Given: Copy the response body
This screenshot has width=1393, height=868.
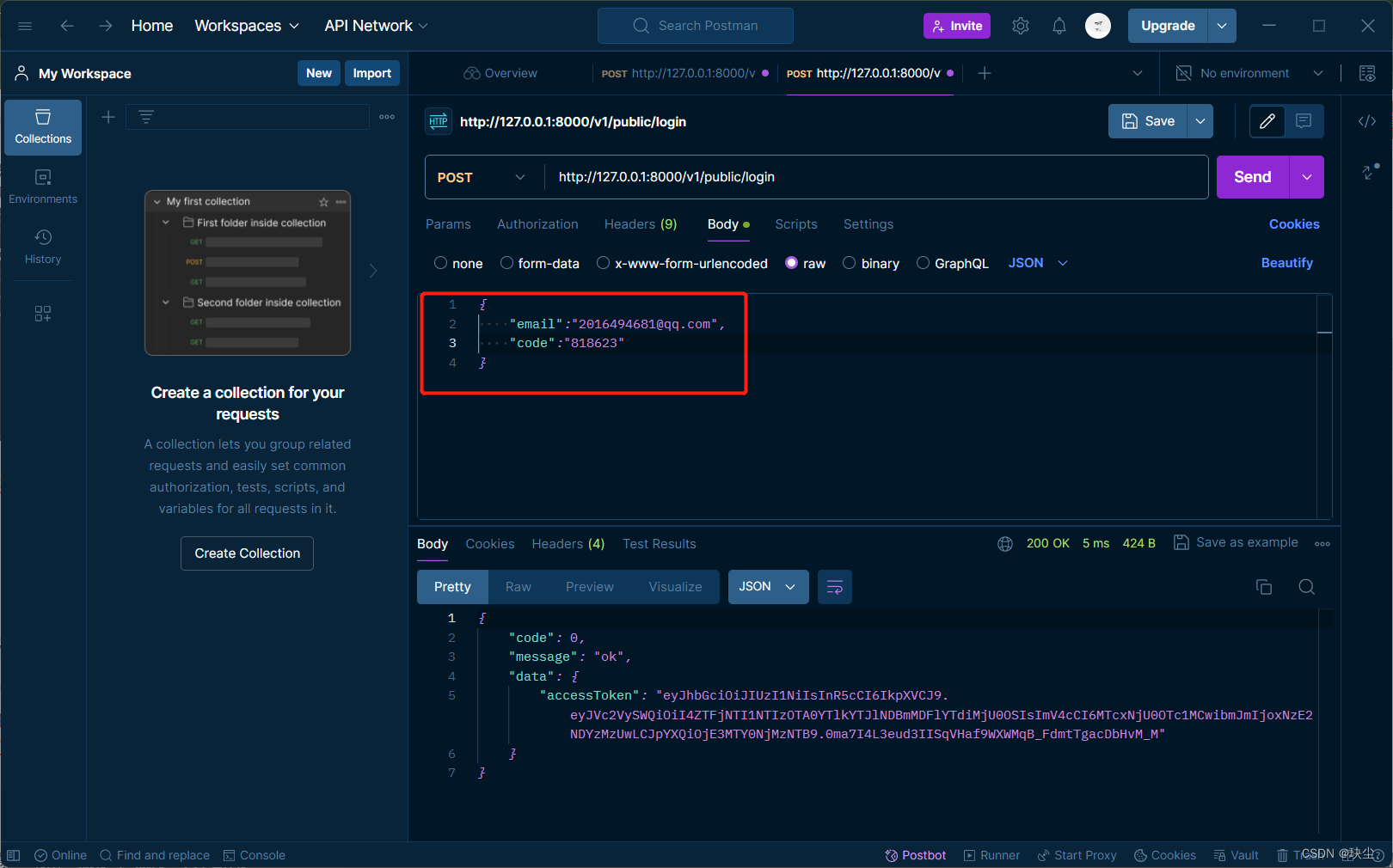Looking at the screenshot, I should click(1264, 587).
